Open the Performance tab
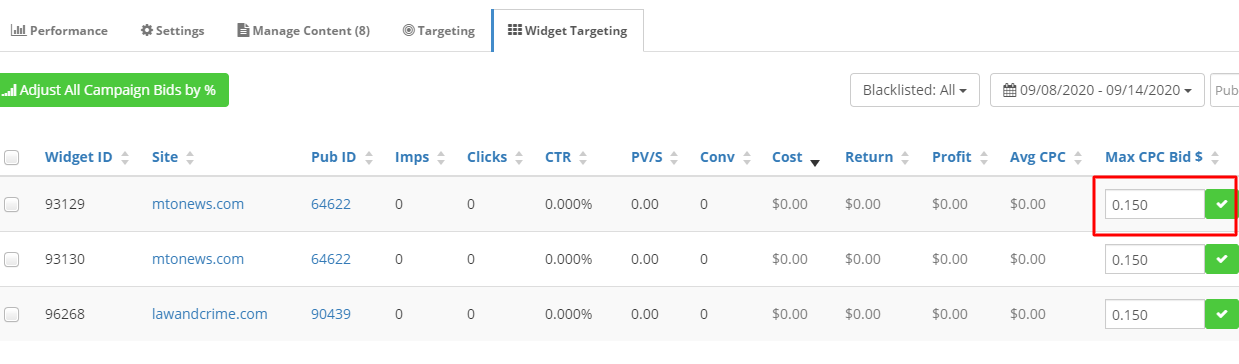 (x=59, y=30)
